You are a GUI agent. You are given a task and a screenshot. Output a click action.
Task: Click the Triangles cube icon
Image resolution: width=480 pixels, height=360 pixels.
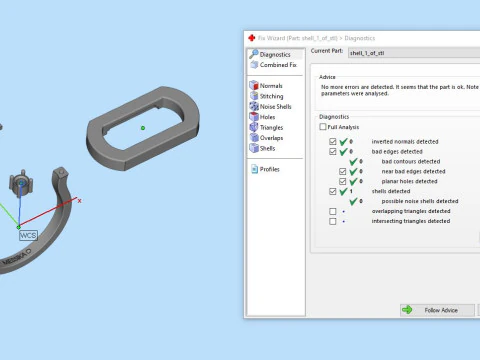[x=254, y=127]
